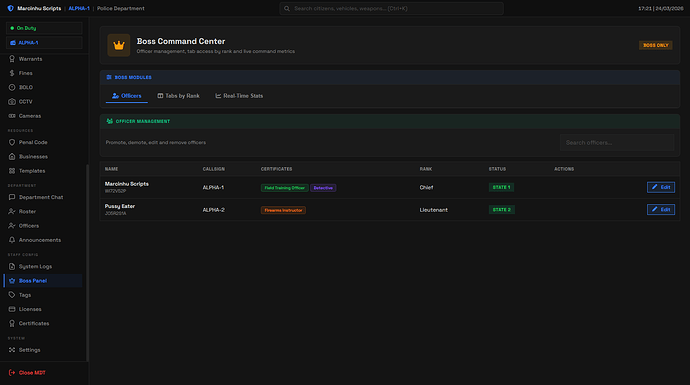Image resolution: width=690 pixels, height=385 pixels.
Task: Click the Roster person icon
Action: (12, 212)
